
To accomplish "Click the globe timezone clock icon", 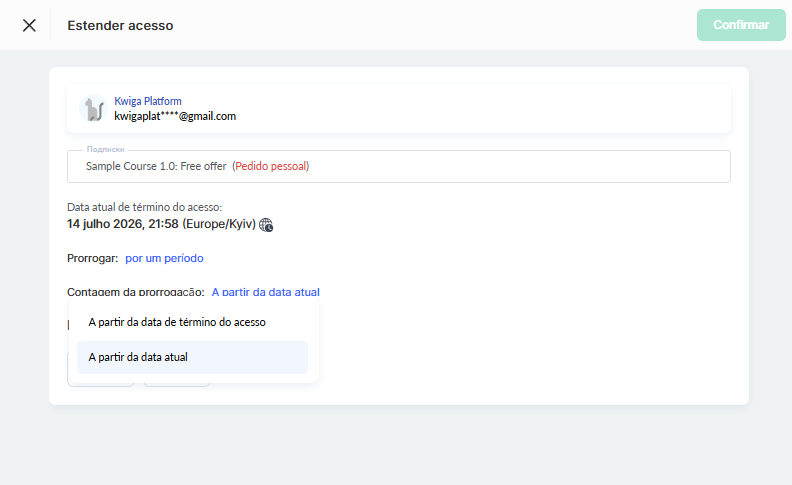I will (x=266, y=225).
